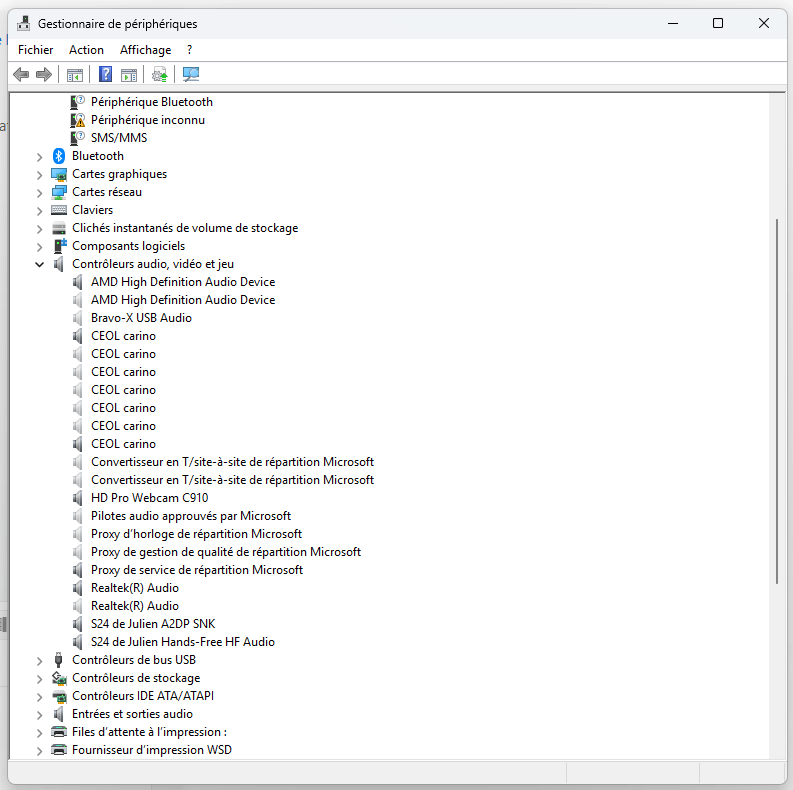Click the Device Manager icon in the title bar

(x=23, y=24)
